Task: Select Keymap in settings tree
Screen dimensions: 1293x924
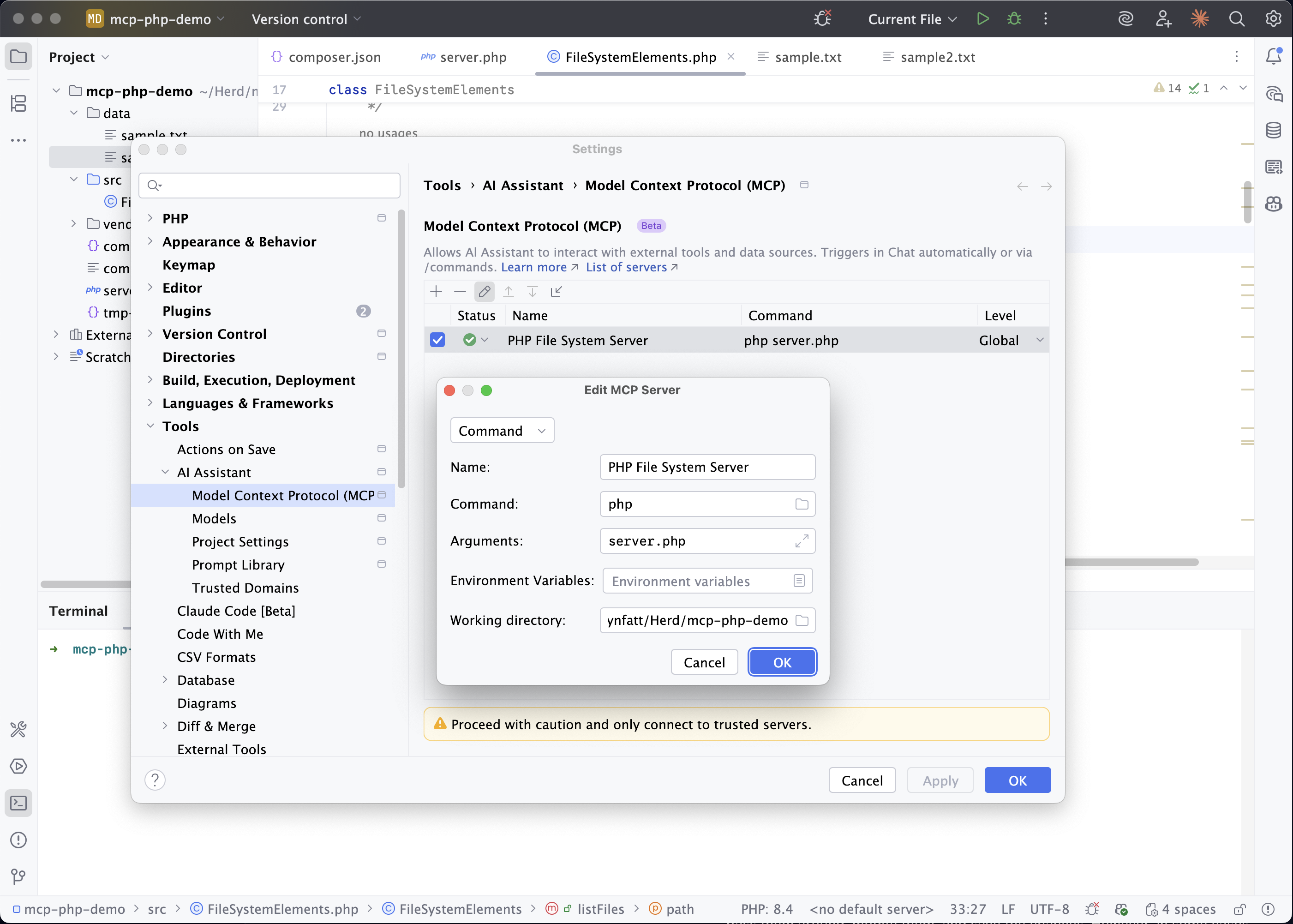Action: coord(189,264)
